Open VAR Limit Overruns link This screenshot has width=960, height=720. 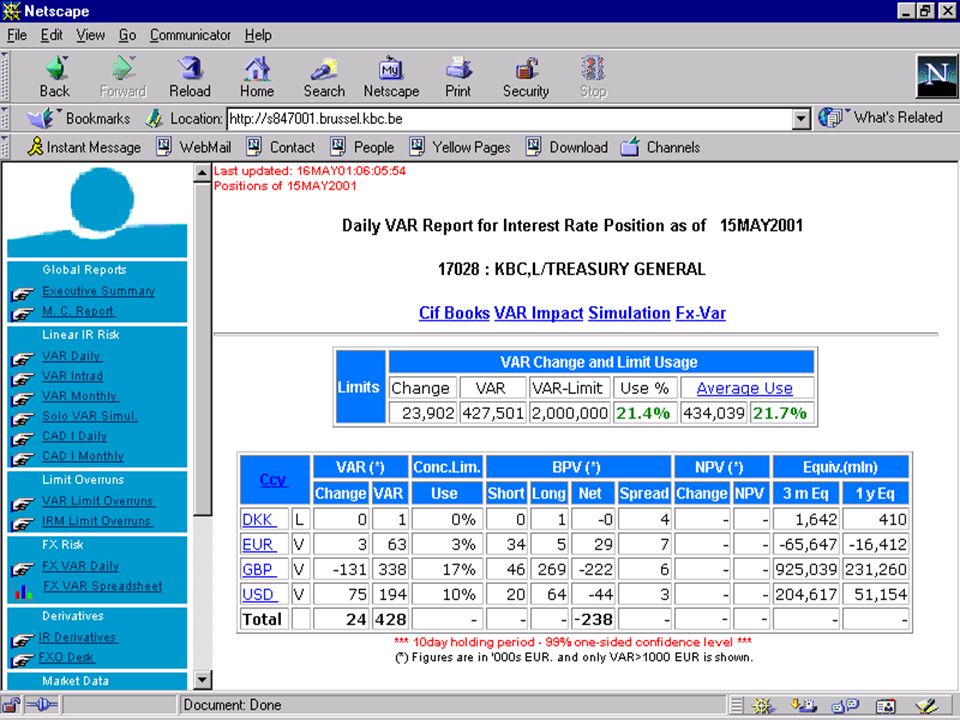click(98, 501)
